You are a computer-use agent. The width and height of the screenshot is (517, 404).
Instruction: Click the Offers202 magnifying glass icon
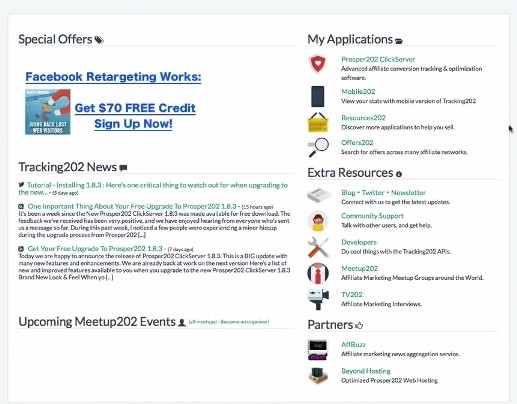[318, 147]
